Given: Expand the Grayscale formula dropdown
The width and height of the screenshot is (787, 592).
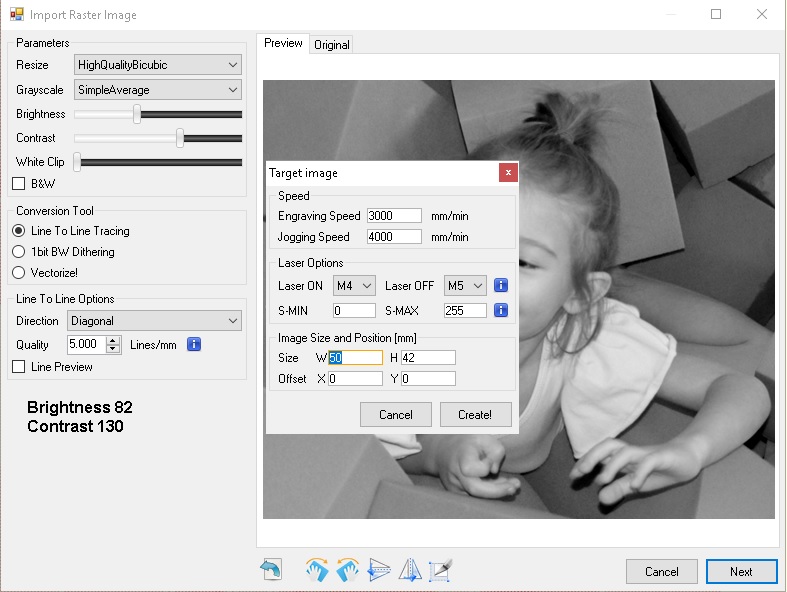Looking at the screenshot, I should coord(158,90).
